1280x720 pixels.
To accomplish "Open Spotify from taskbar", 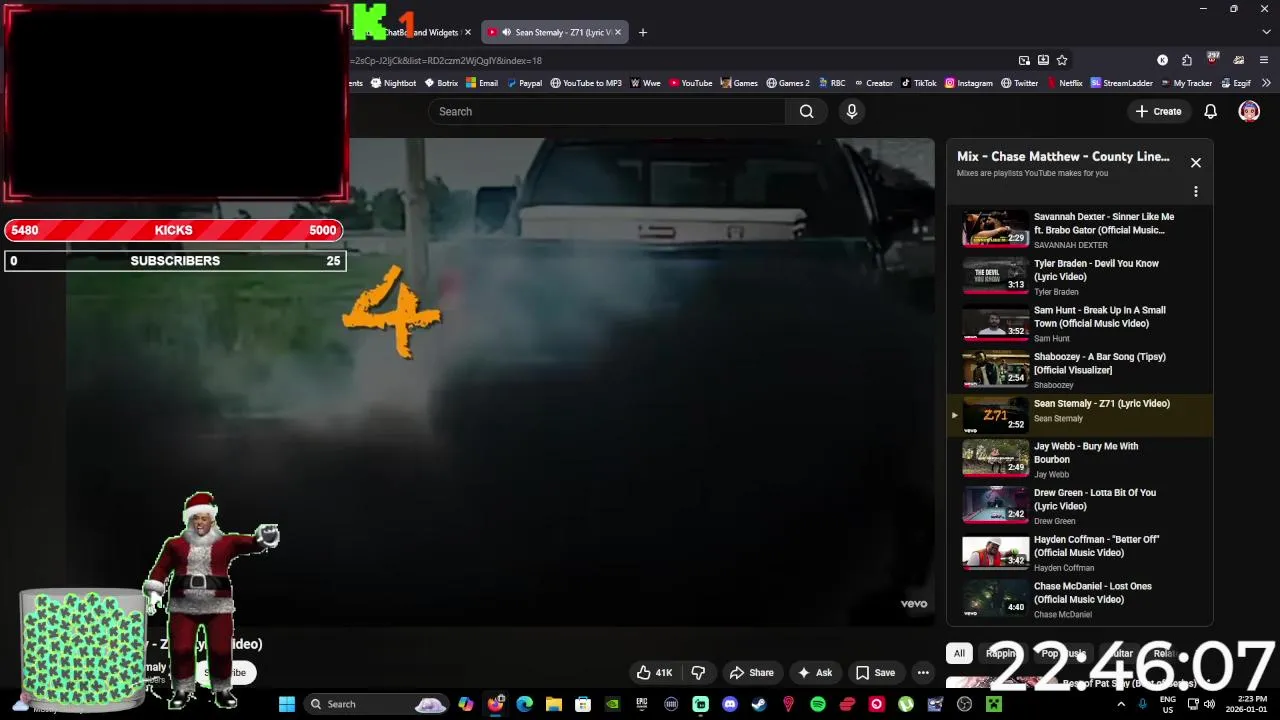I will [818, 704].
